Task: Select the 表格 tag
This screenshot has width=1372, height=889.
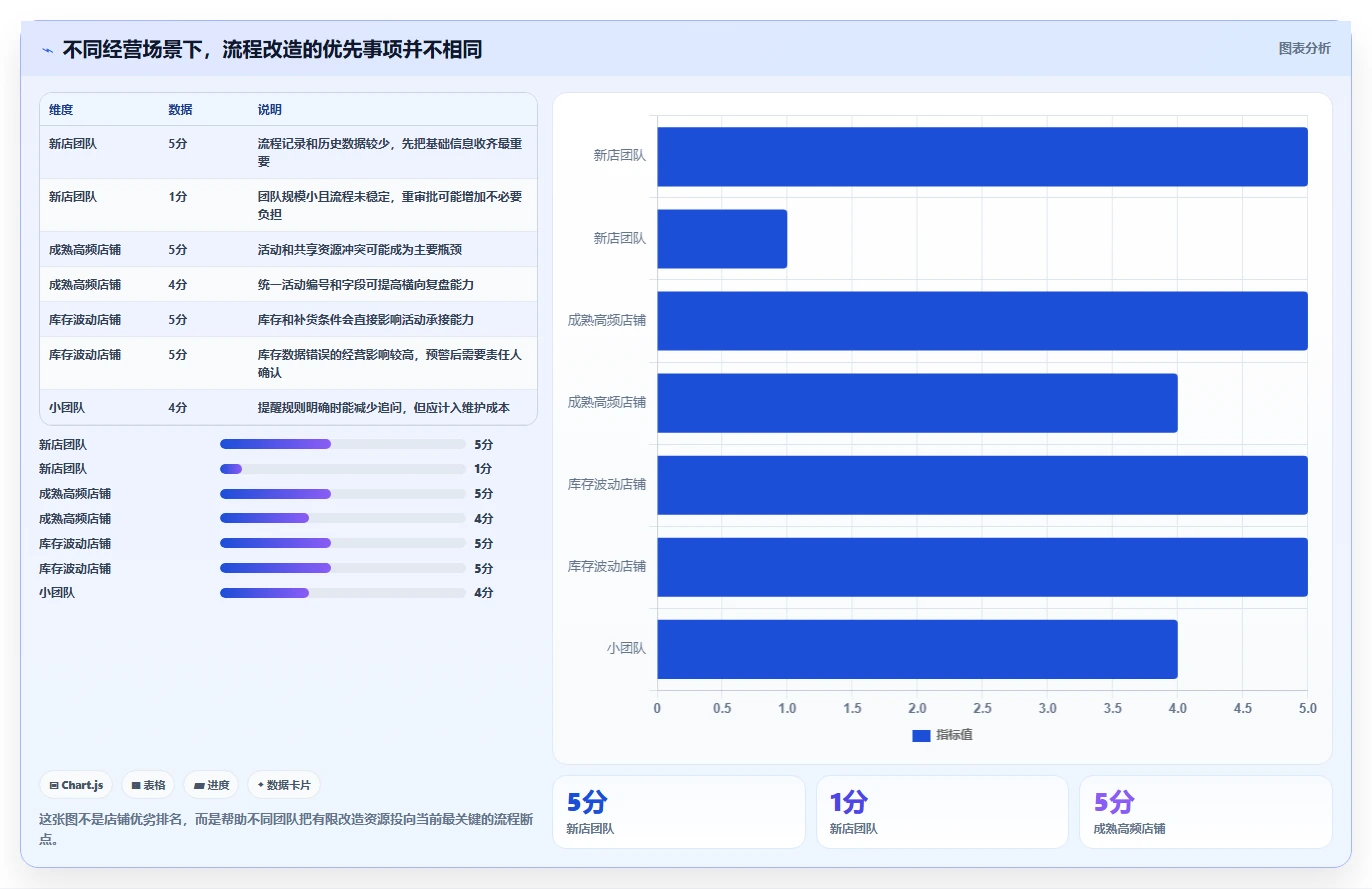Action: coord(148,785)
